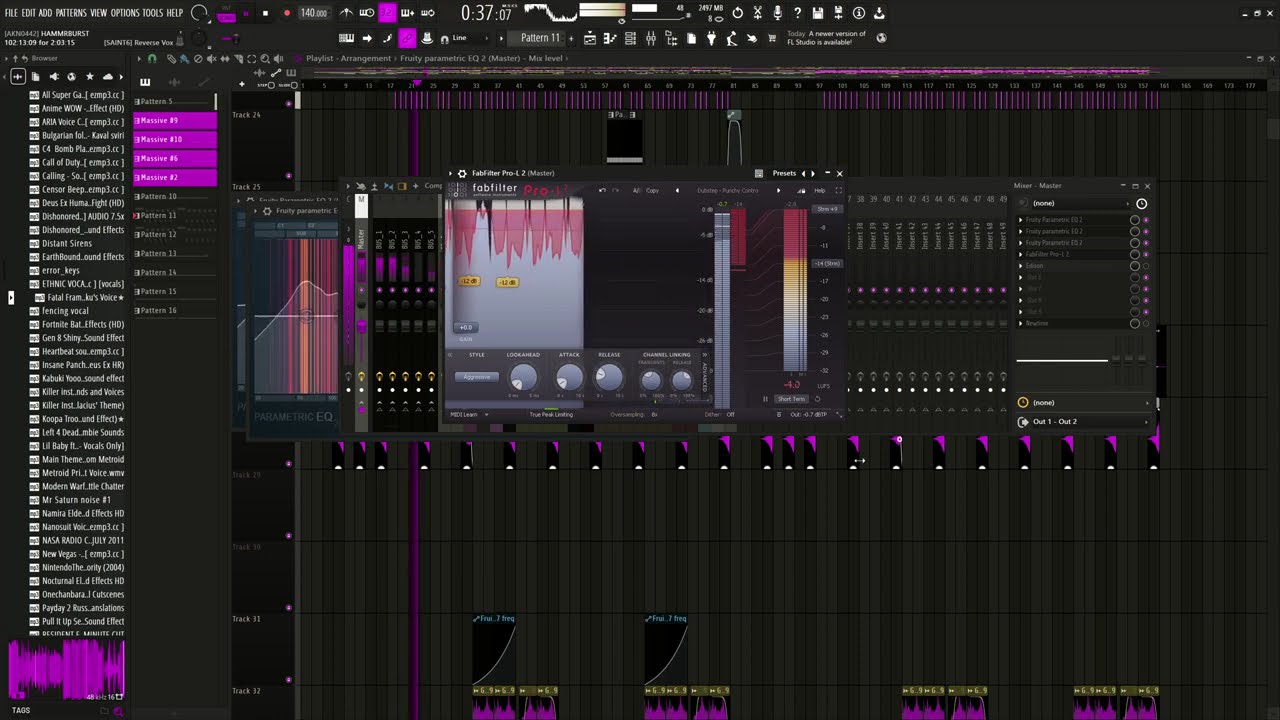Click the Aggressive style button
This screenshot has width=1280, height=720.
[x=477, y=377]
